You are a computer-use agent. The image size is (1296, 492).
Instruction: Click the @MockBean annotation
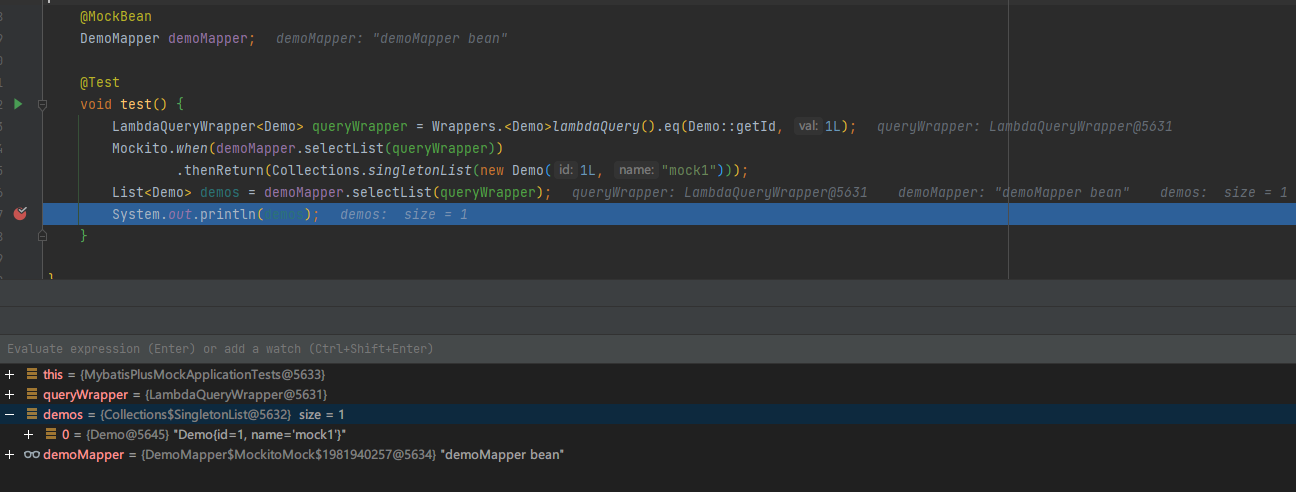point(116,17)
